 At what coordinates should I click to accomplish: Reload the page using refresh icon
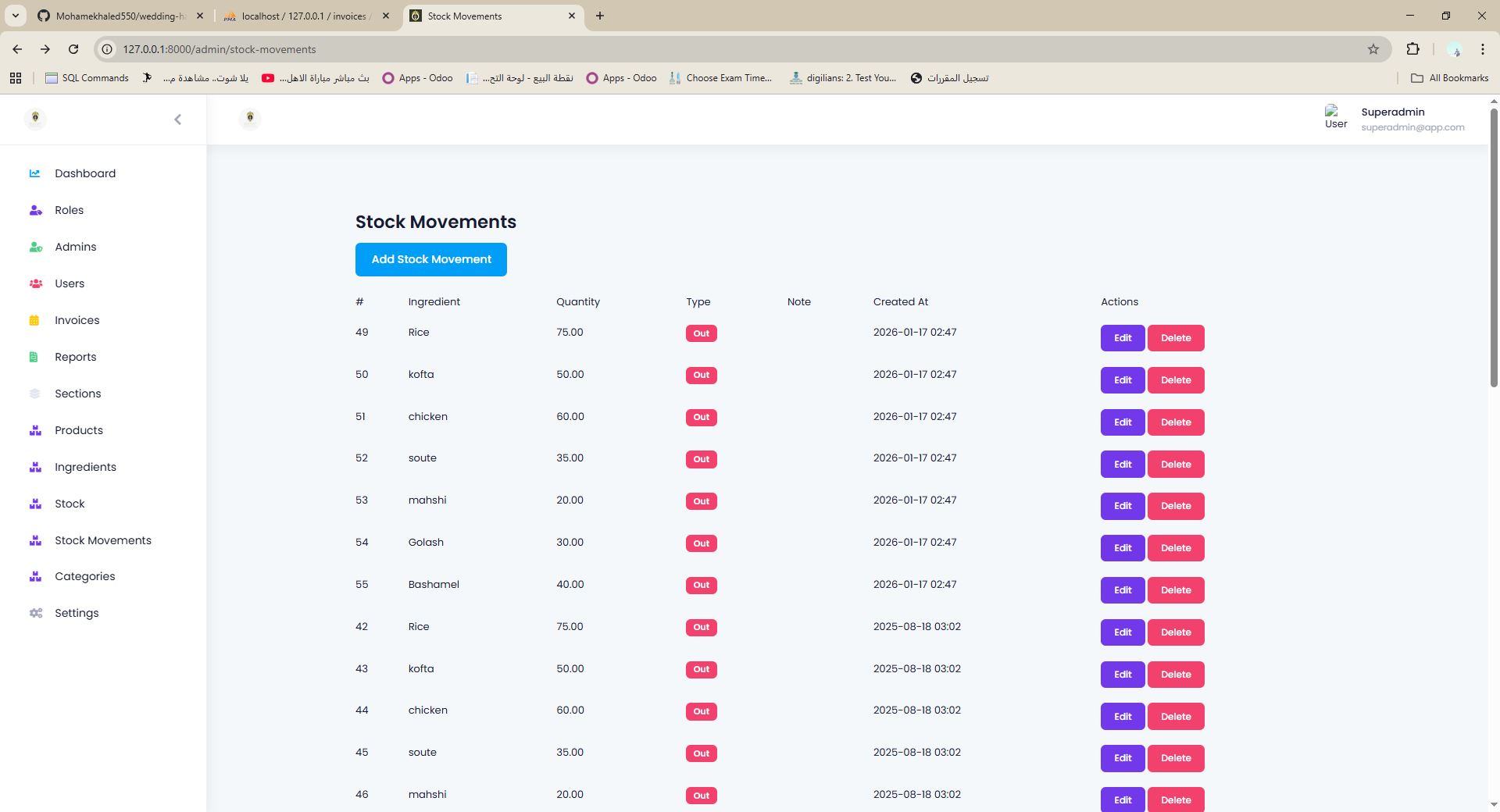73,49
